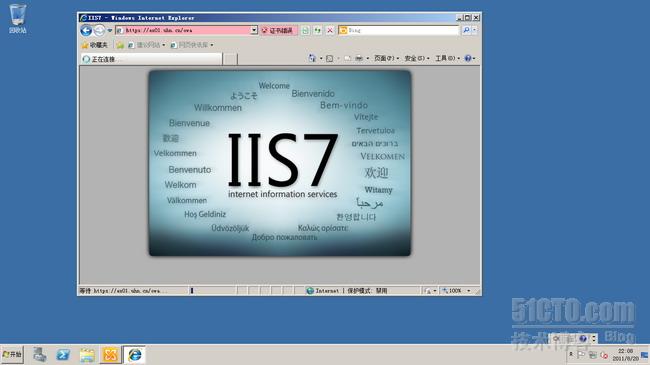
Task: Open the Tools (O) menu
Action: click(447, 58)
